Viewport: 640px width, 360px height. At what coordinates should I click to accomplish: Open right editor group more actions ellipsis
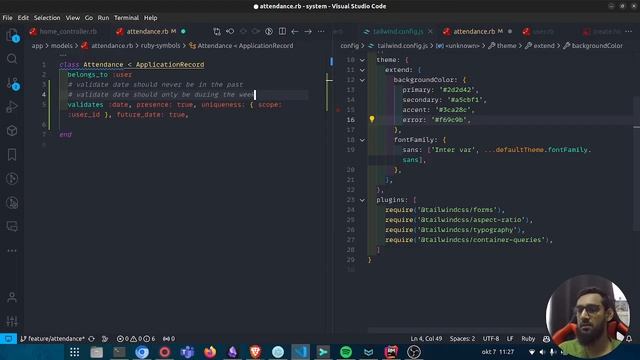click(629, 31)
